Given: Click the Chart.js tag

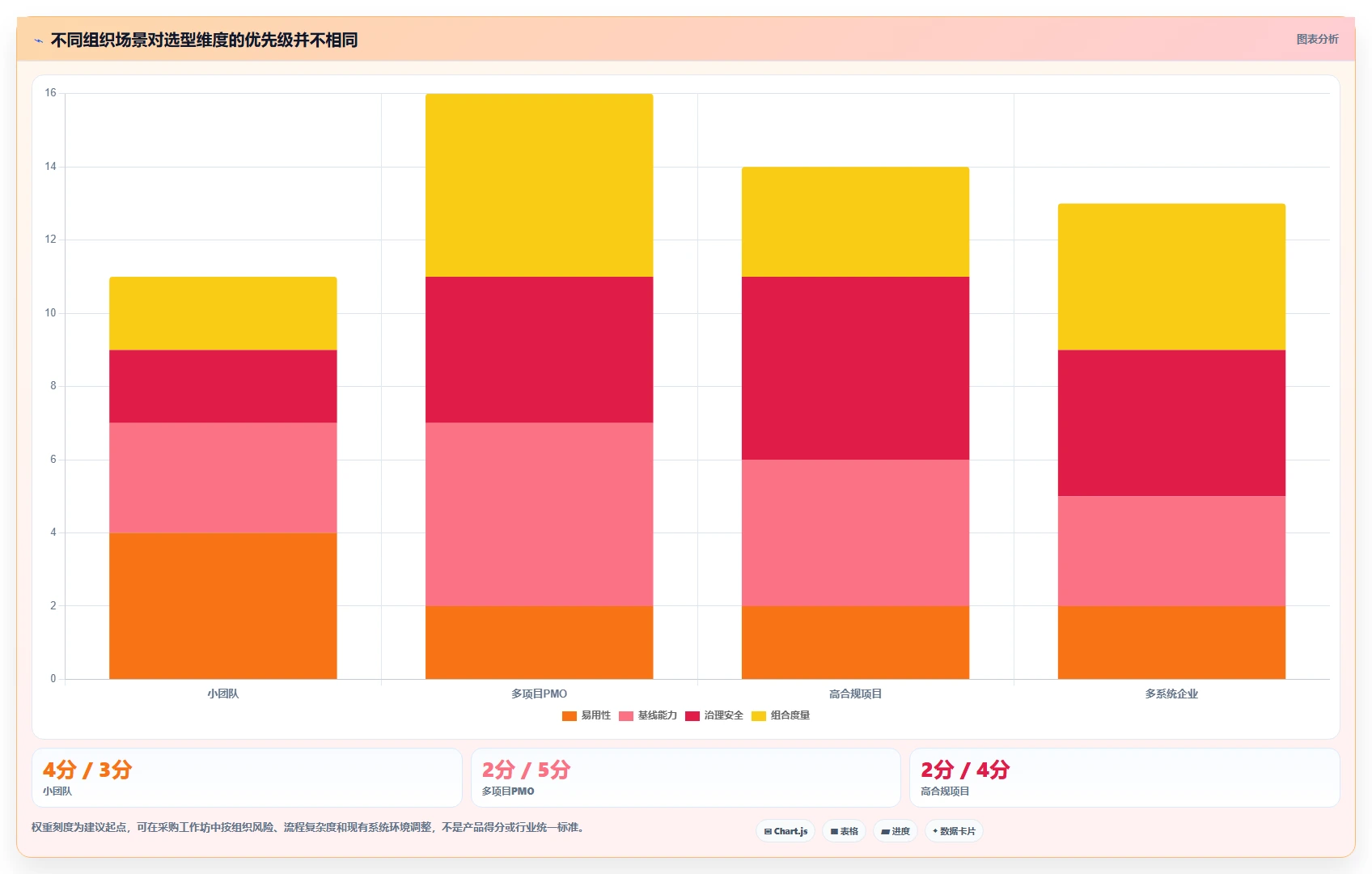Looking at the screenshot, I should click(786, 831).
